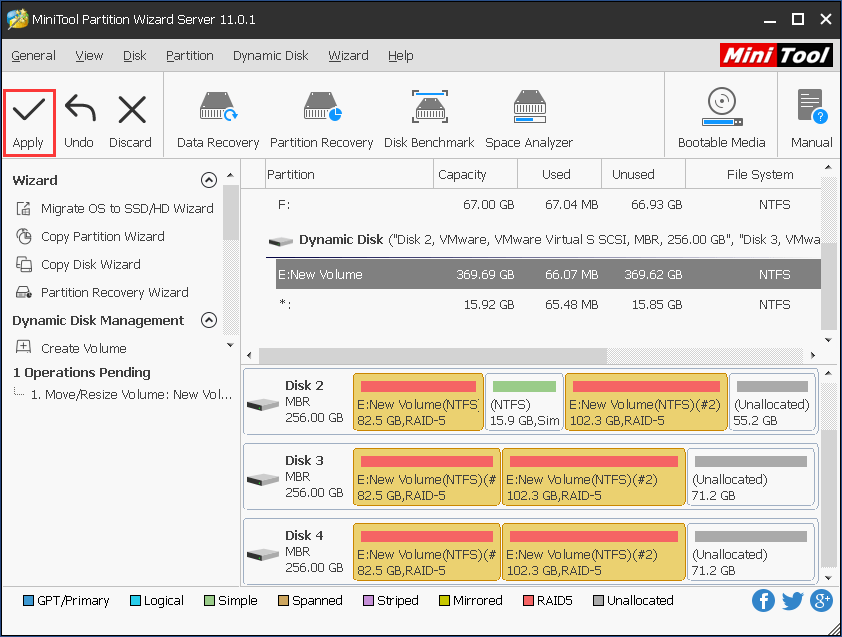Open MiniTool's Twitter page
The image size is (842, 637).
click(791, 600)
